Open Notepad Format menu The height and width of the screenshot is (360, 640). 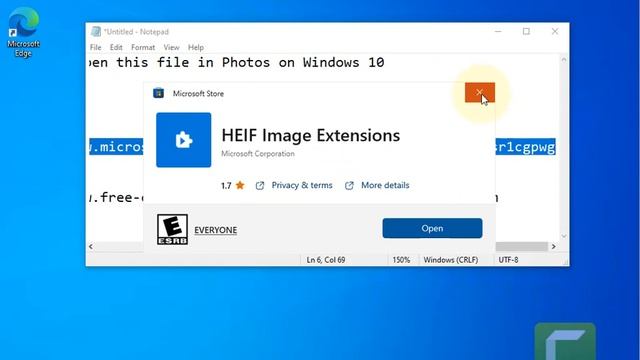pos(143,47)
